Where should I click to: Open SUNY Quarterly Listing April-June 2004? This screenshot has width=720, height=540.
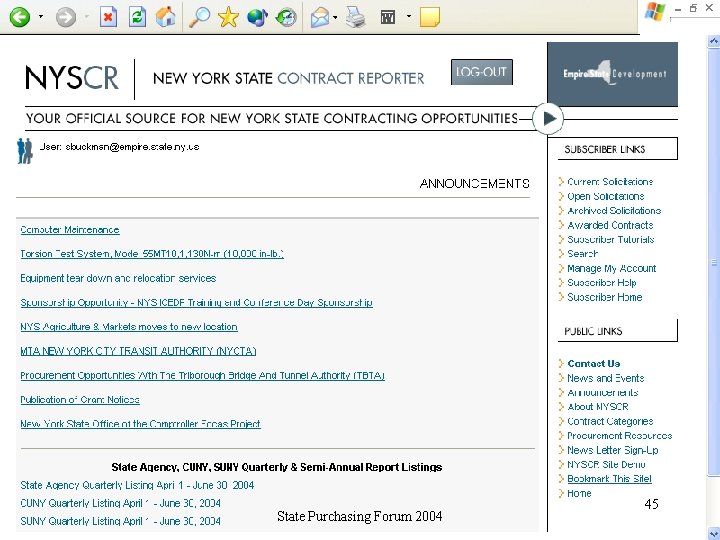[120, 521]
